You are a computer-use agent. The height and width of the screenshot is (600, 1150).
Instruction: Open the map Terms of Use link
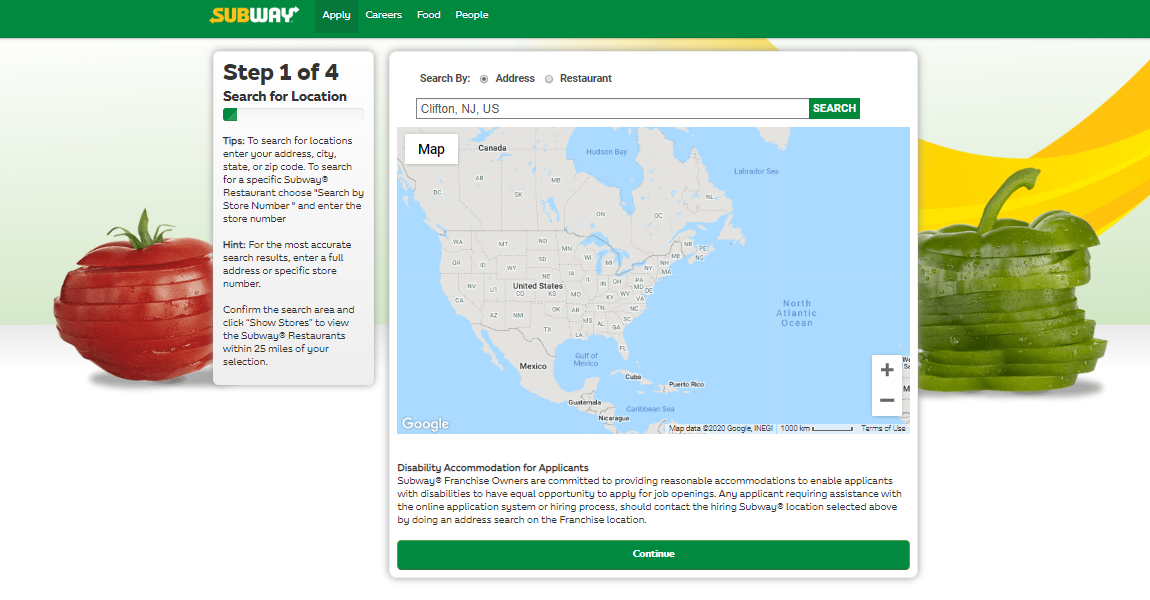coord(882,428)
